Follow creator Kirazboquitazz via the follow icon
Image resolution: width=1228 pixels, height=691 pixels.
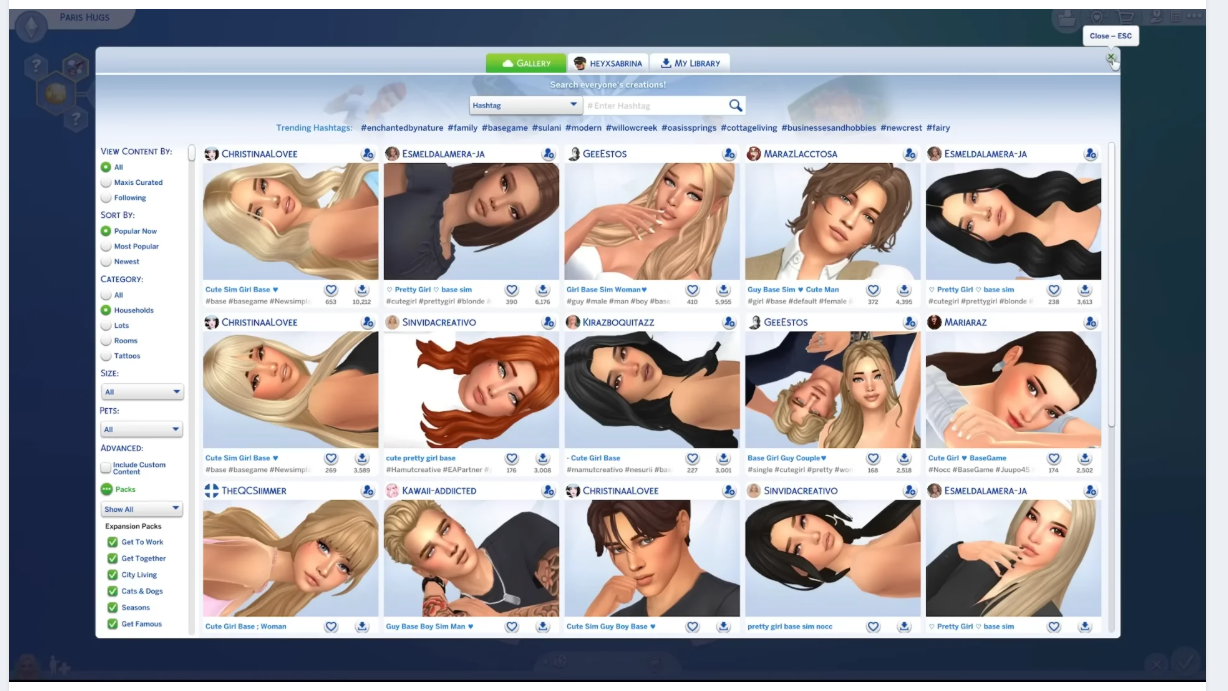tap(729, 323)
